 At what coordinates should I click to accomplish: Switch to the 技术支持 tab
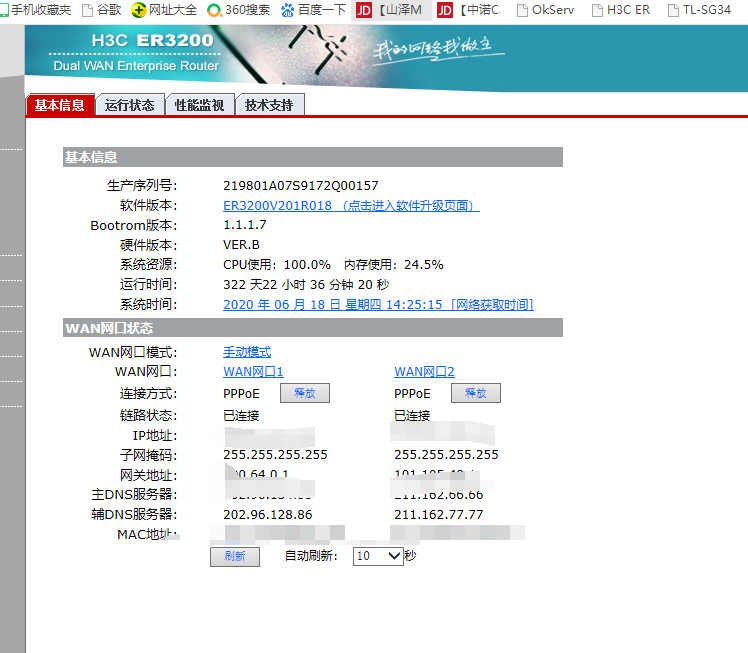point(270,104)
